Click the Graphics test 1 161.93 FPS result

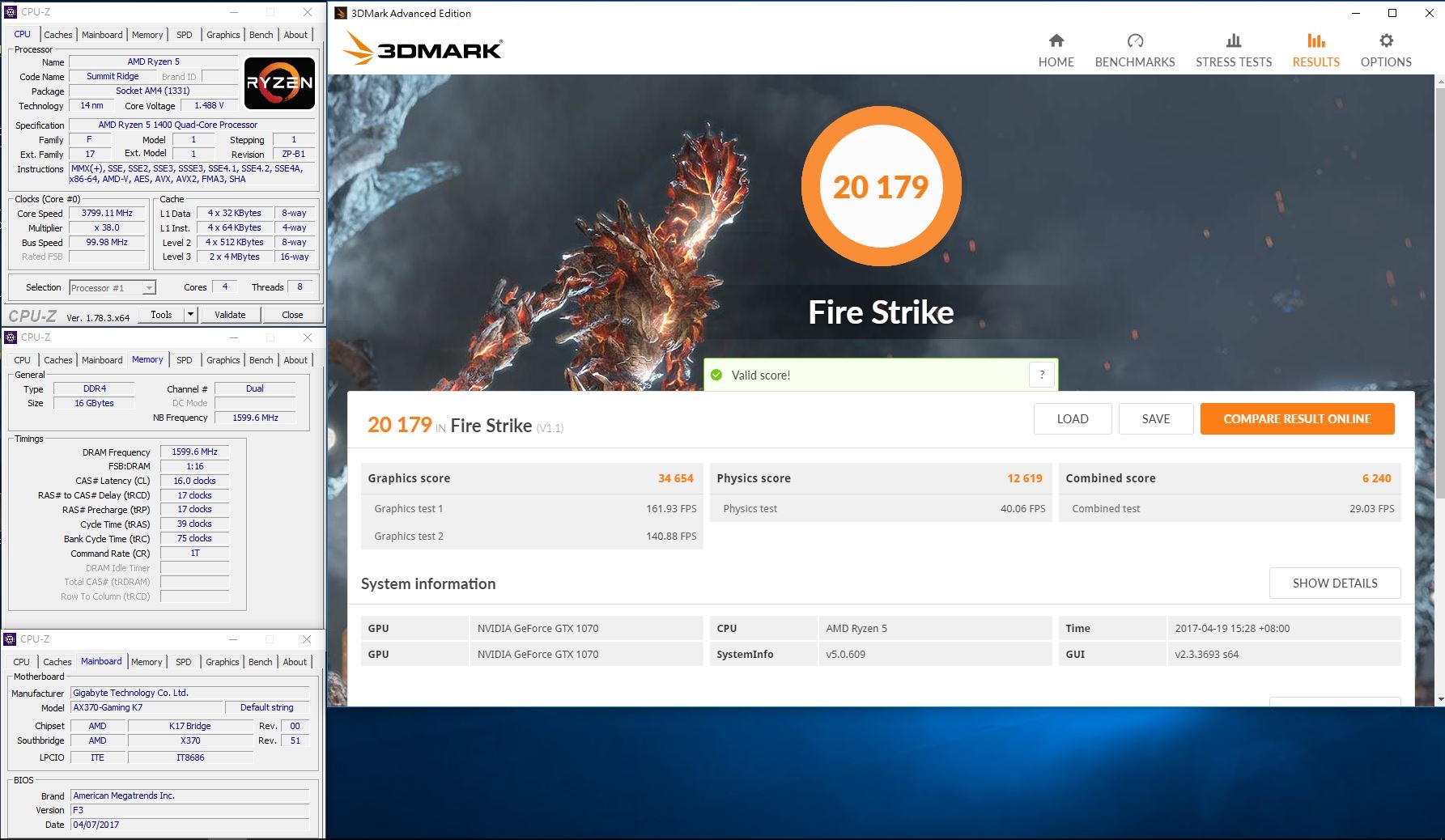671,508
